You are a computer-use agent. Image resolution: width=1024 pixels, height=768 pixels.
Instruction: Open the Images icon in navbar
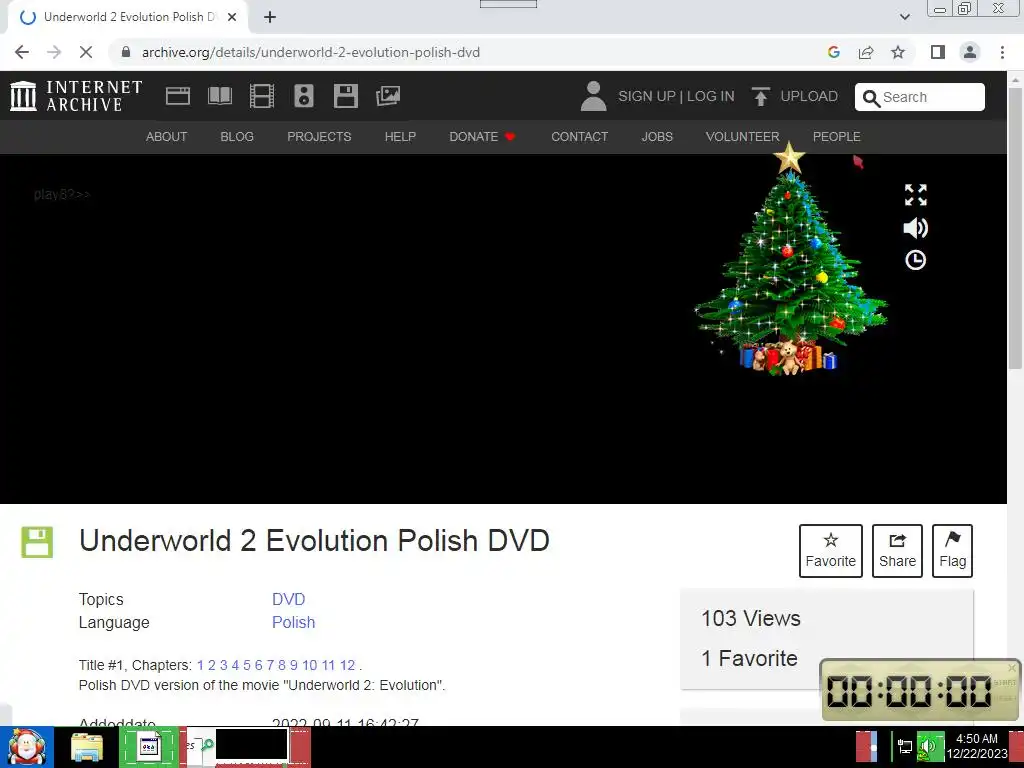pos(388,96)
